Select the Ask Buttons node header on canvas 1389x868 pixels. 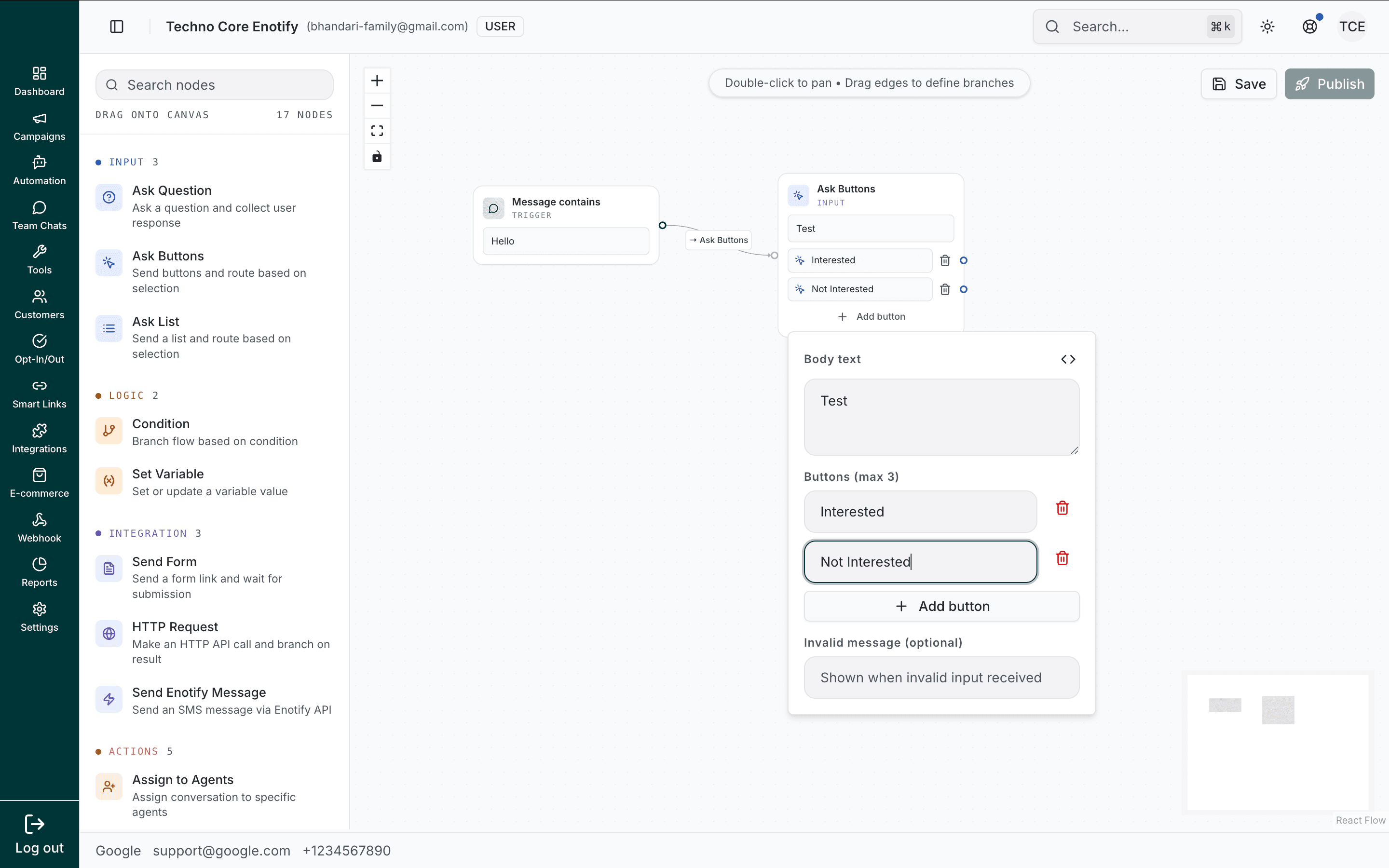pos(870,195)
